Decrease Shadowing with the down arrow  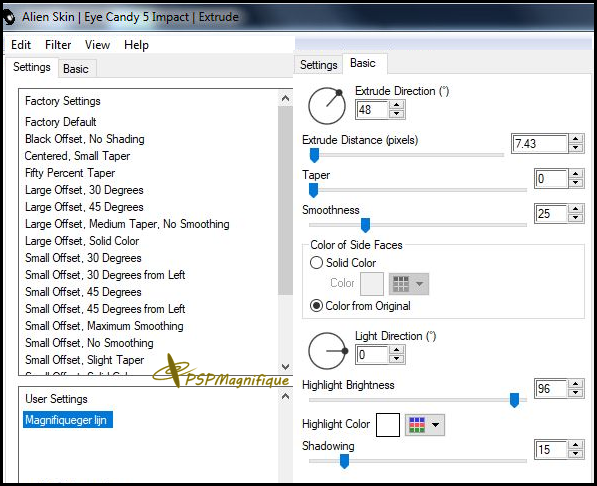[x=576, y=454]
